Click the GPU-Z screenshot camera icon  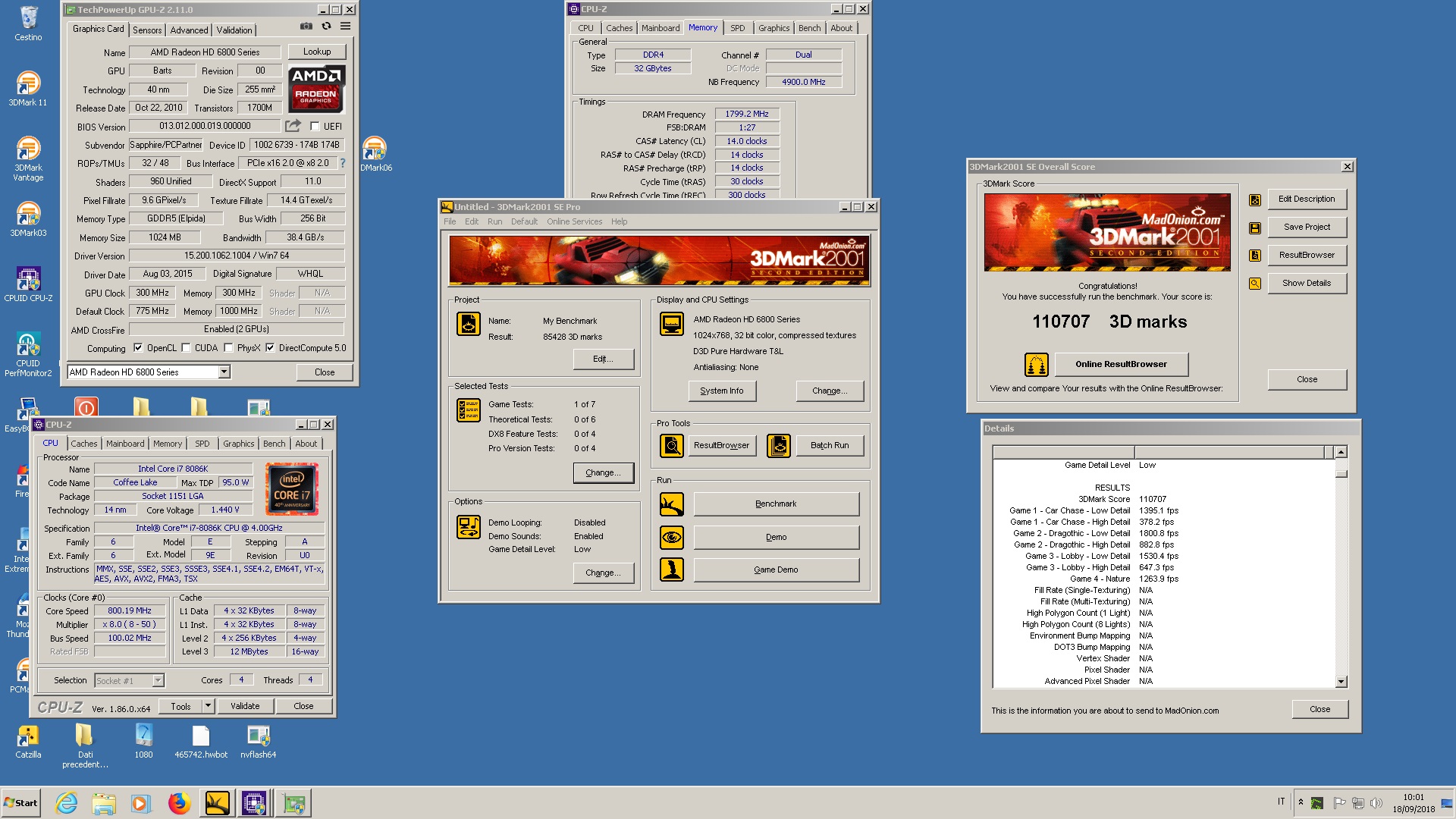(306, 26)
